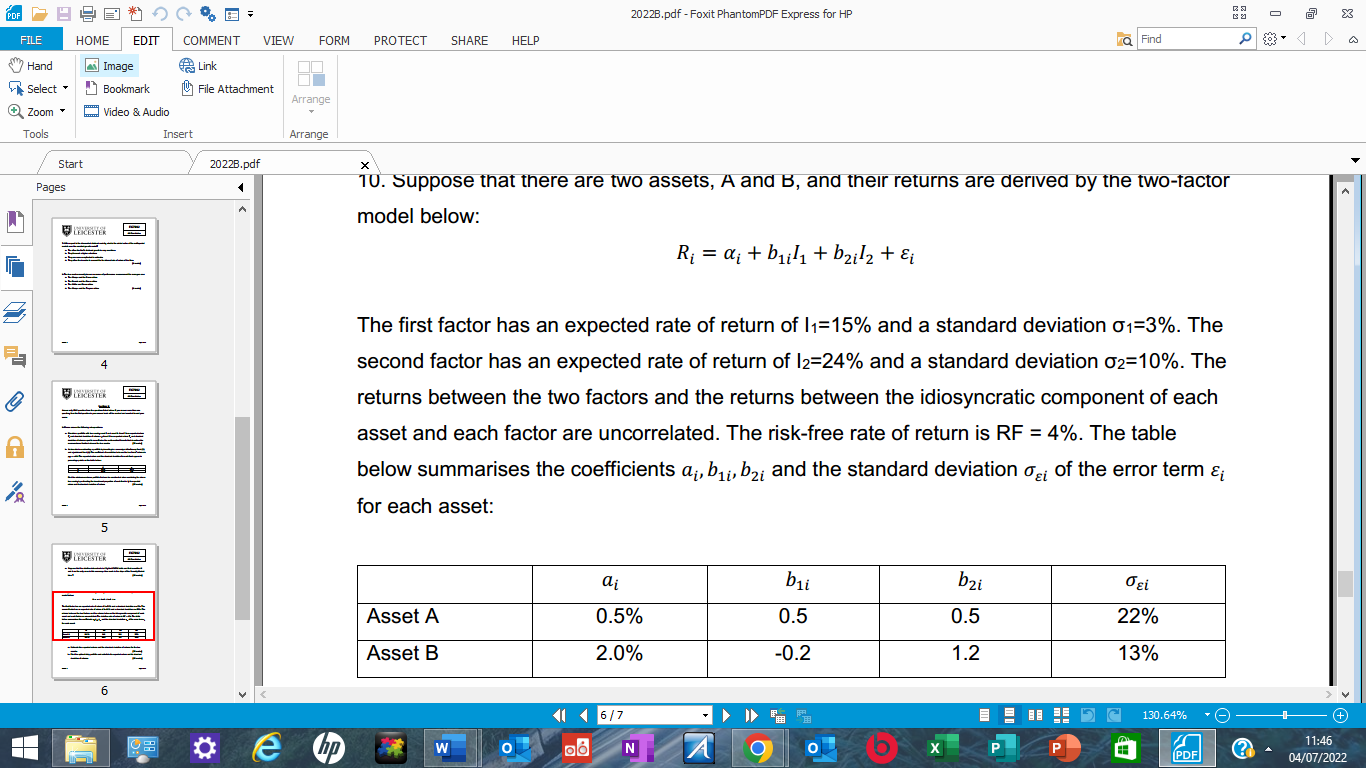The width and height of the screenshot is (1366, 768).
Task: Choose the Link tool
Action: [x=198, y=65]
